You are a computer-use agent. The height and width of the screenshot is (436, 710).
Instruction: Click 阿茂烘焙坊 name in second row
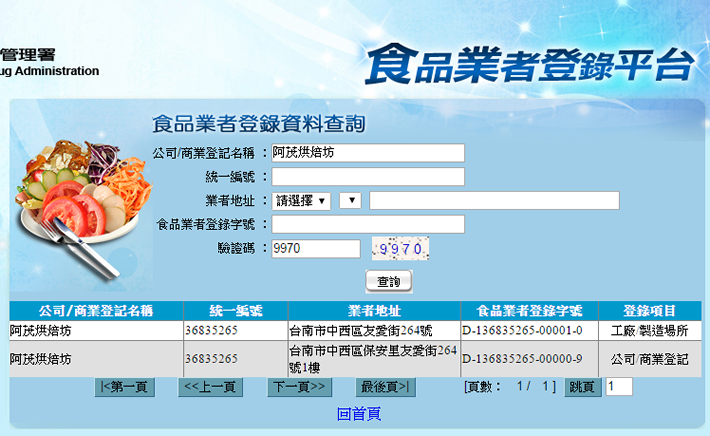tap(41, 359)
